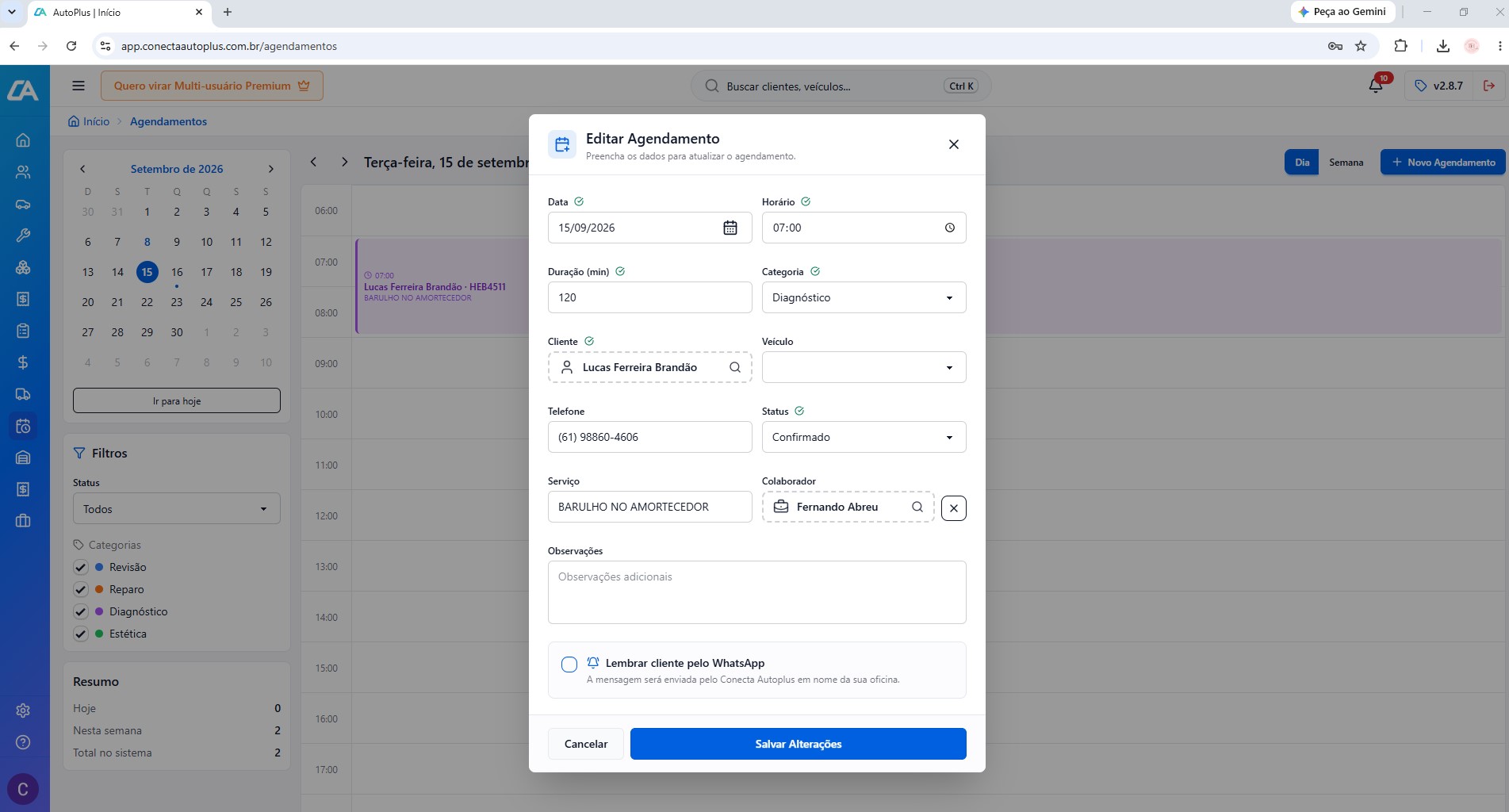Open the Status dropdown showing Confirmado

click(x=864, y=437)
